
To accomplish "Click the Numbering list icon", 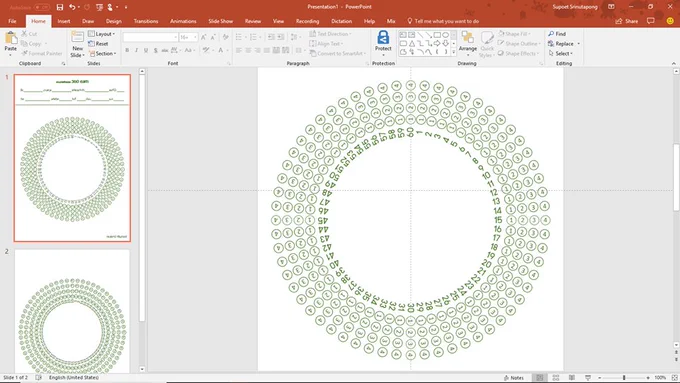I will point(253,37).
